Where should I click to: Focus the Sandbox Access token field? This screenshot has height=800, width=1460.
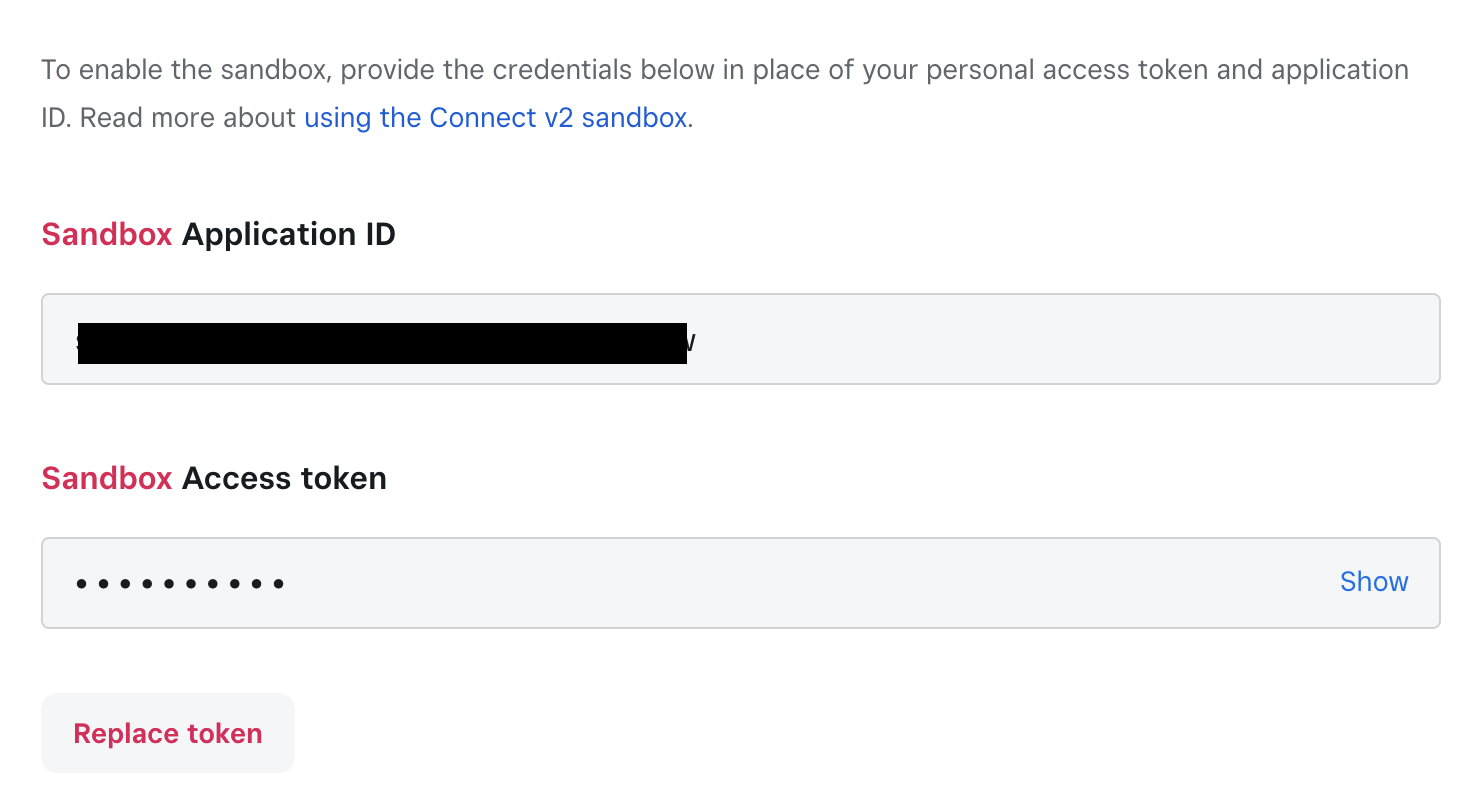click(x=740, y=583)
